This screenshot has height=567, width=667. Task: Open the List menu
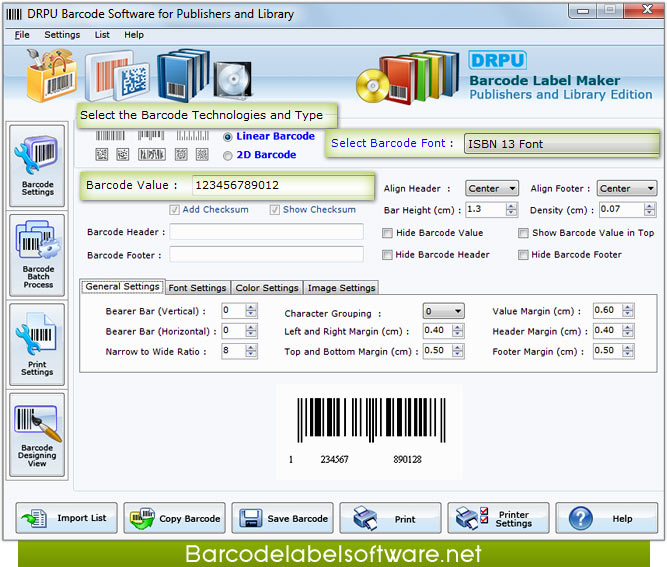(102, 35)
